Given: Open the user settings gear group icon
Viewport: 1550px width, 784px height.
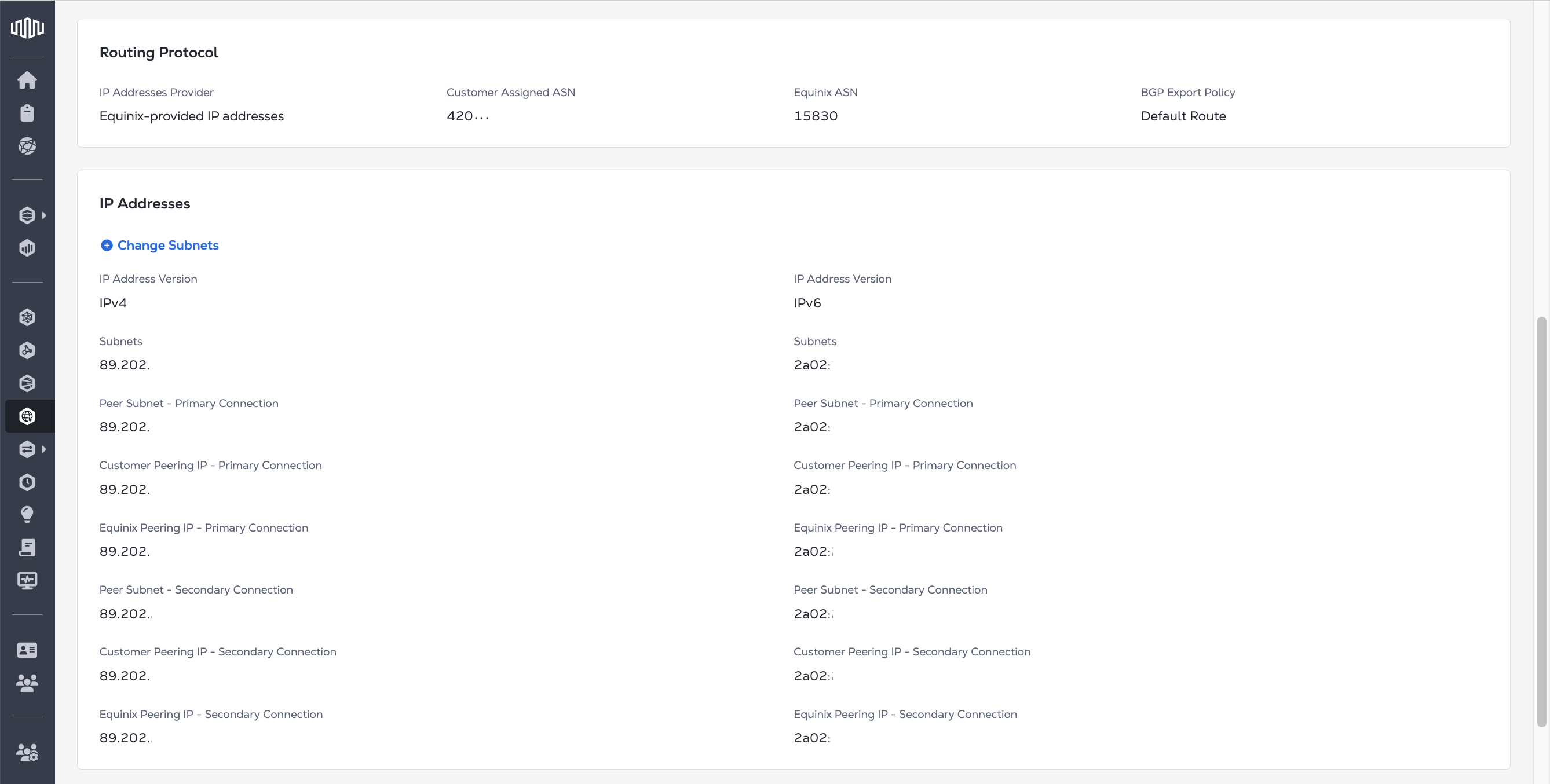Looking at the screenshot, I should click(x=27, y=752).
